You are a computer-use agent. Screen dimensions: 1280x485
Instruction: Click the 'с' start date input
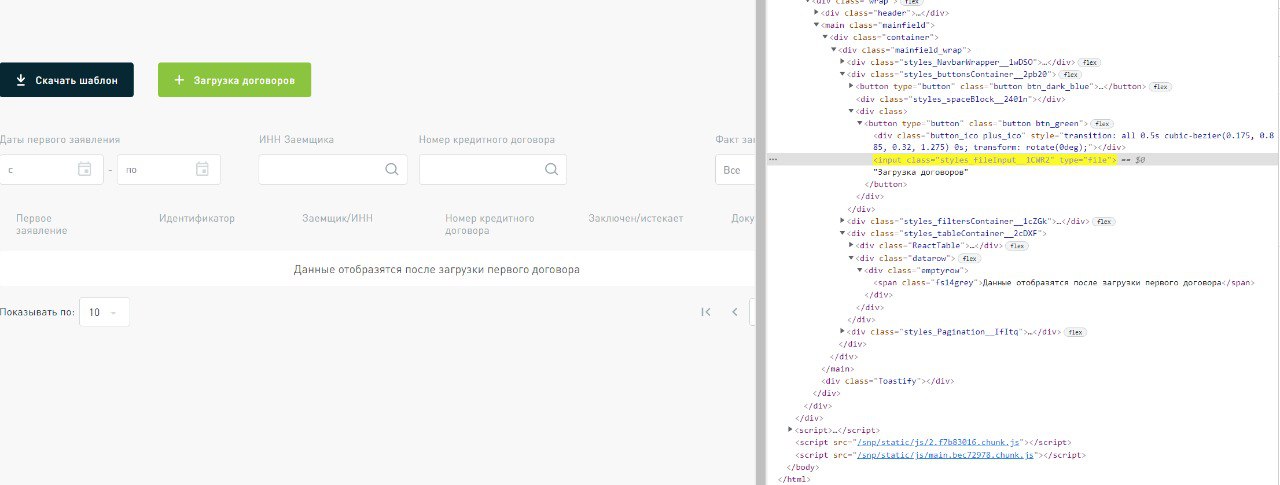[x=50, y=170]
